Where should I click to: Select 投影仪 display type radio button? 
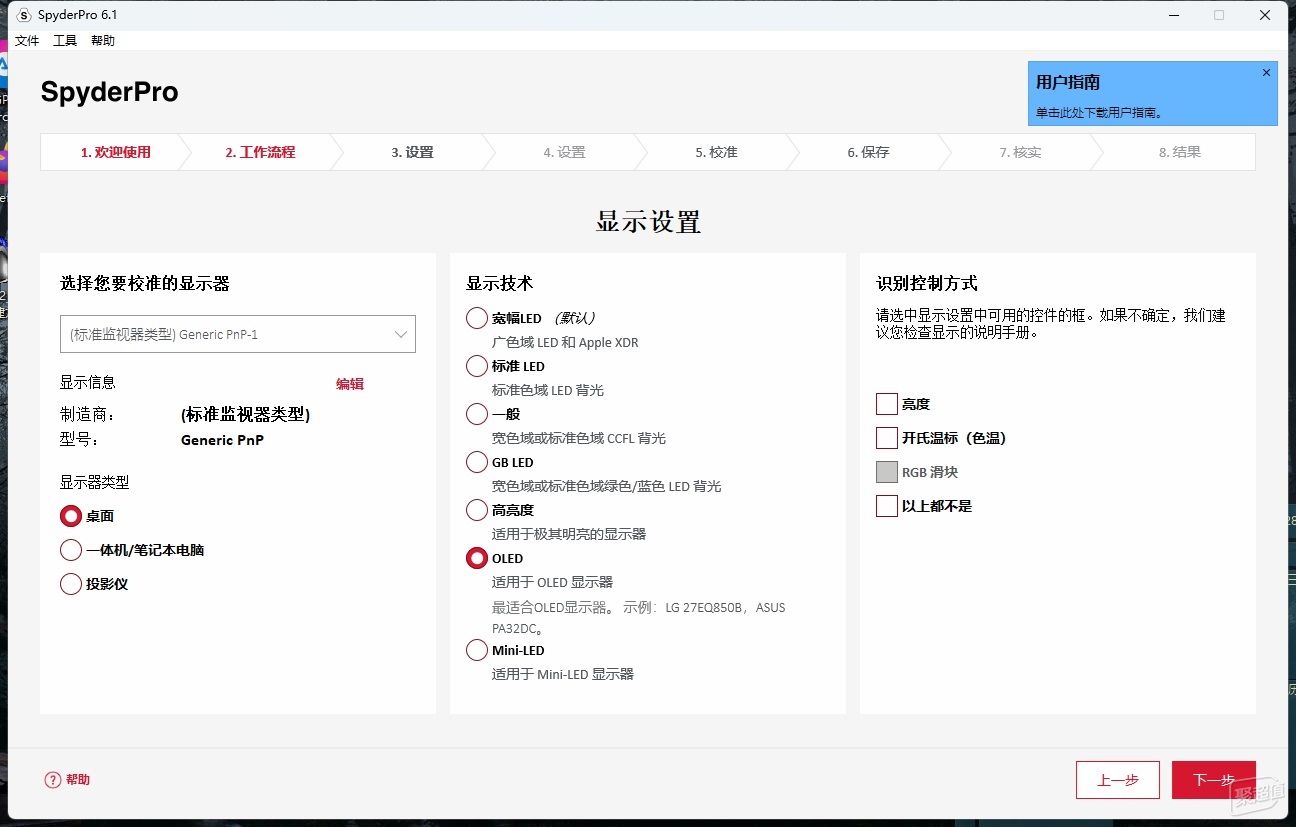click(x=71, y=584)
